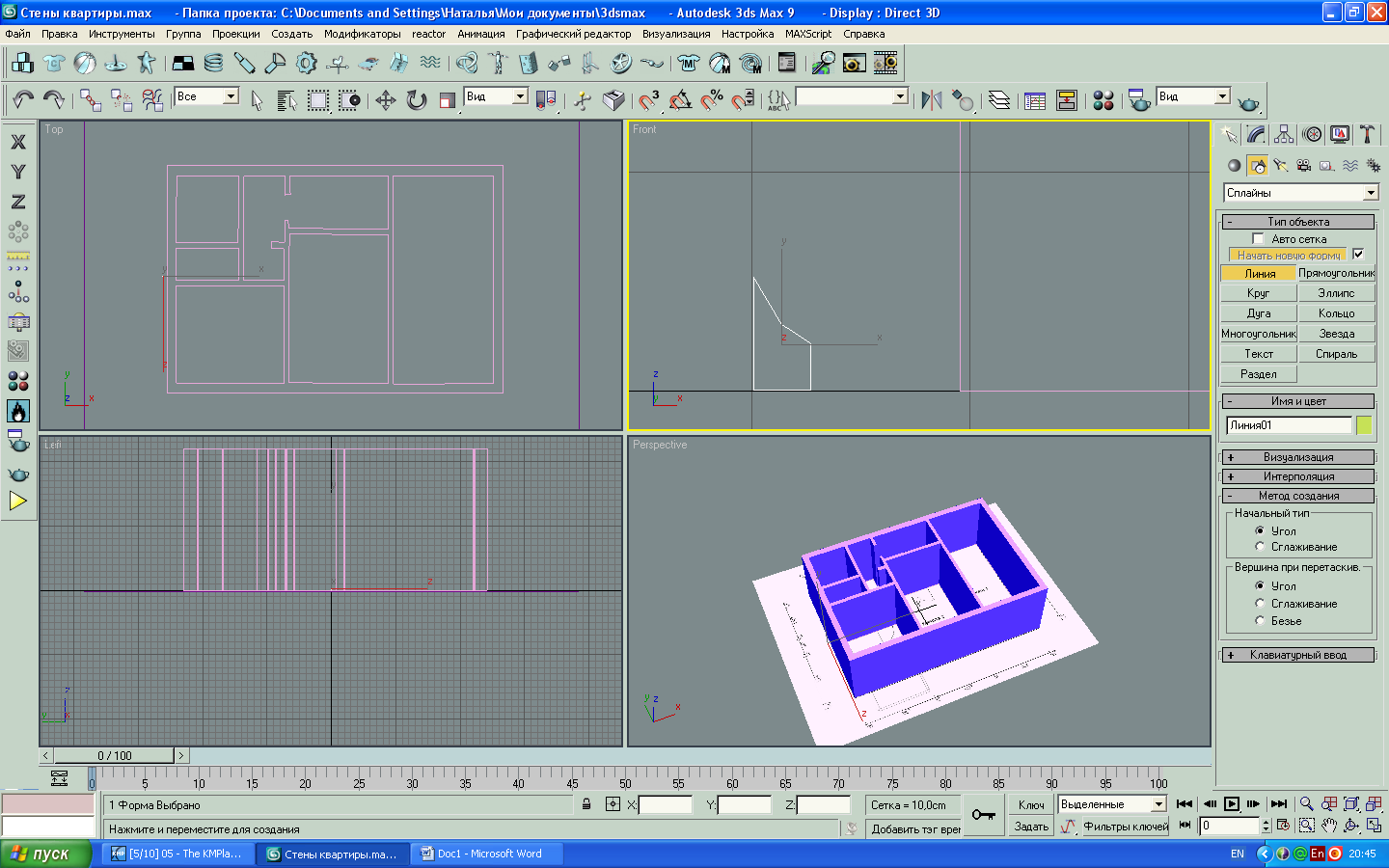Open the Layer Manager icon
The width and height of the screenshot is (1389, 868).
tap(999, 99)
